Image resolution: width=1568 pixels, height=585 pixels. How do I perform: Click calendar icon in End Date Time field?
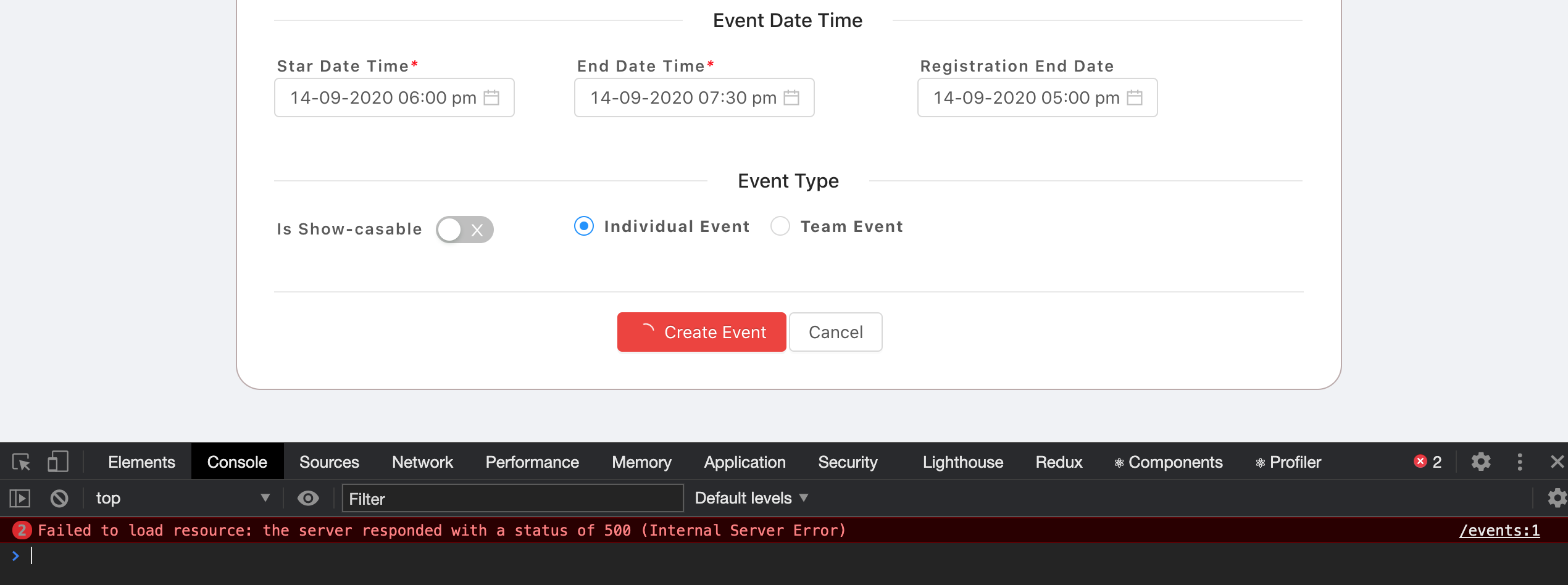(791, 97)
